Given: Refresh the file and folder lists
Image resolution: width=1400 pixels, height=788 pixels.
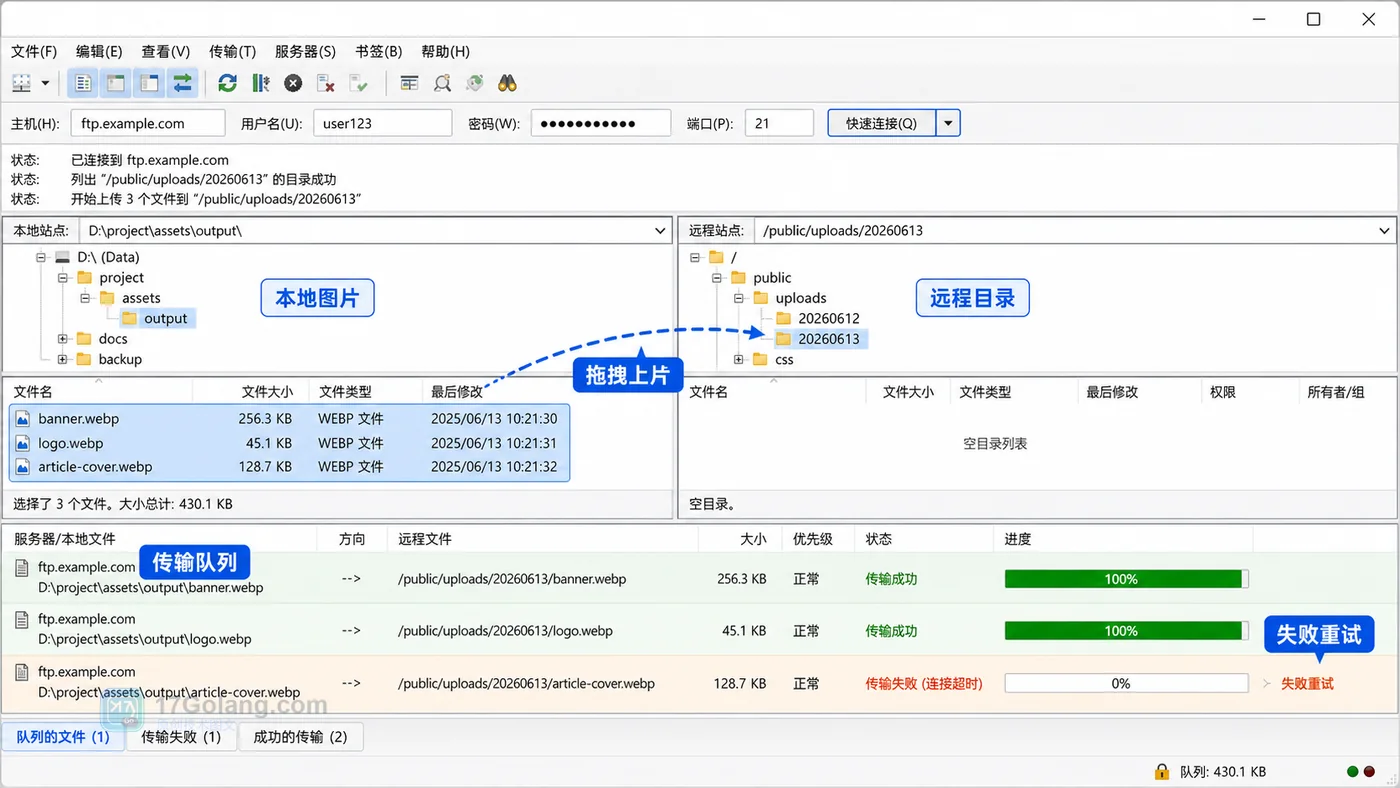Looking at the screenshot, I should click(x=227, y=83).
